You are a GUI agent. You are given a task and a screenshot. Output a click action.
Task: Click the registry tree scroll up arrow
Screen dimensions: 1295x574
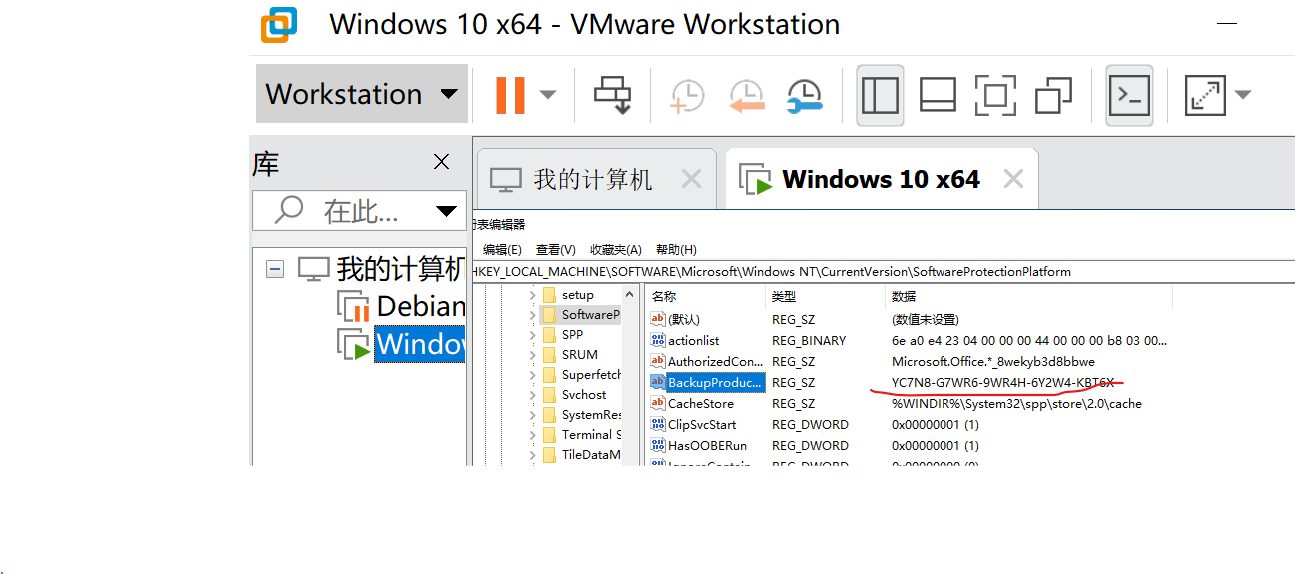coord(630,294)
